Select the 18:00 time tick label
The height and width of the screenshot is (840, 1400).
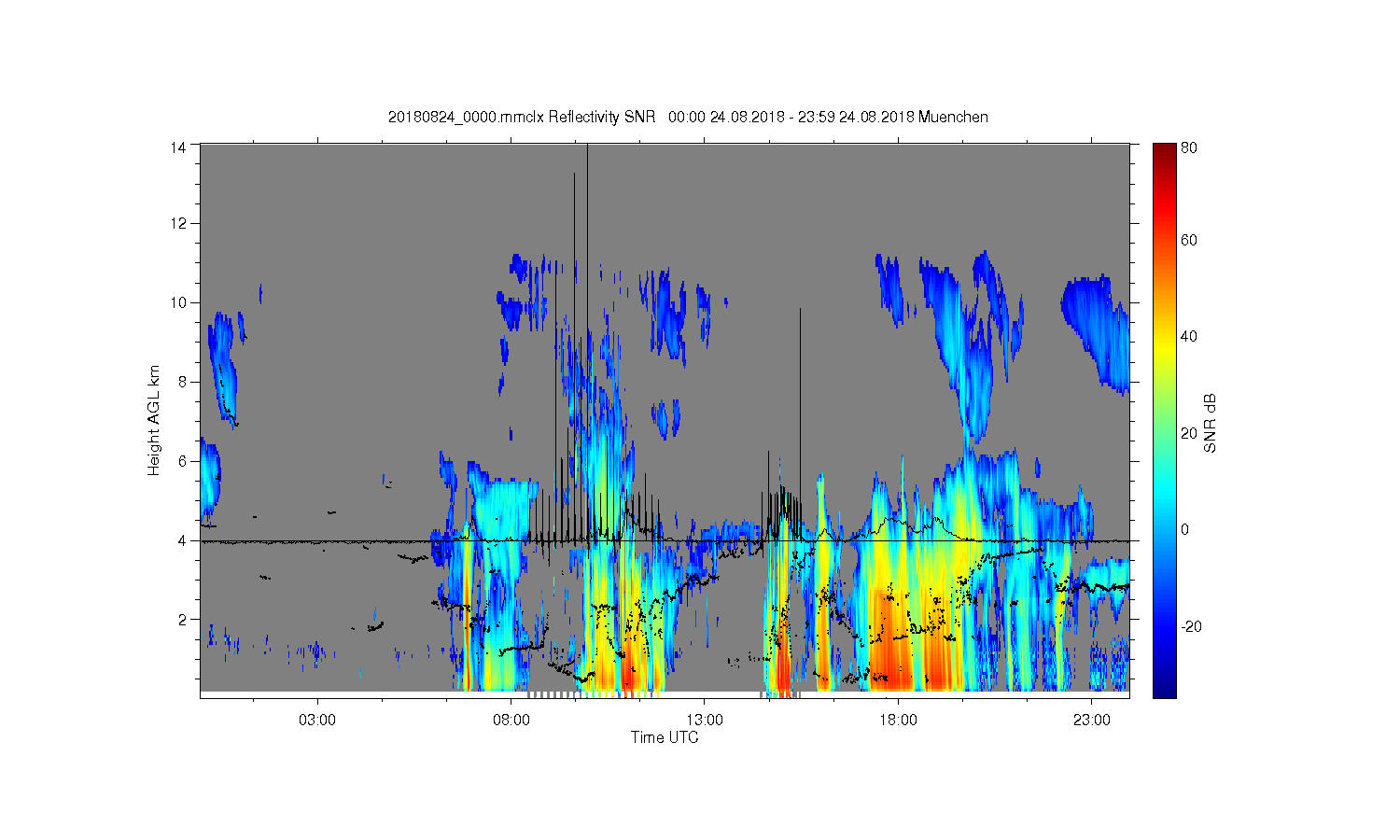[x=898, y=721]
